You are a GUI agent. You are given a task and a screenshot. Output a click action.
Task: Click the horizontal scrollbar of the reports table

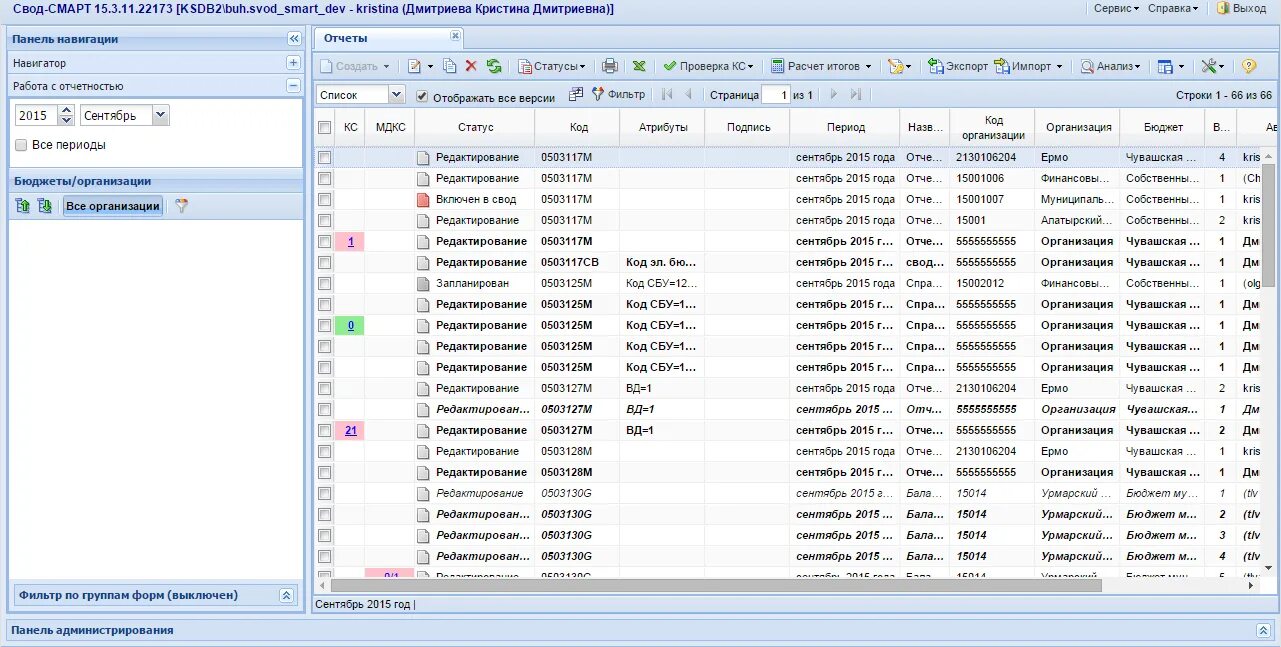coord(716,585)
